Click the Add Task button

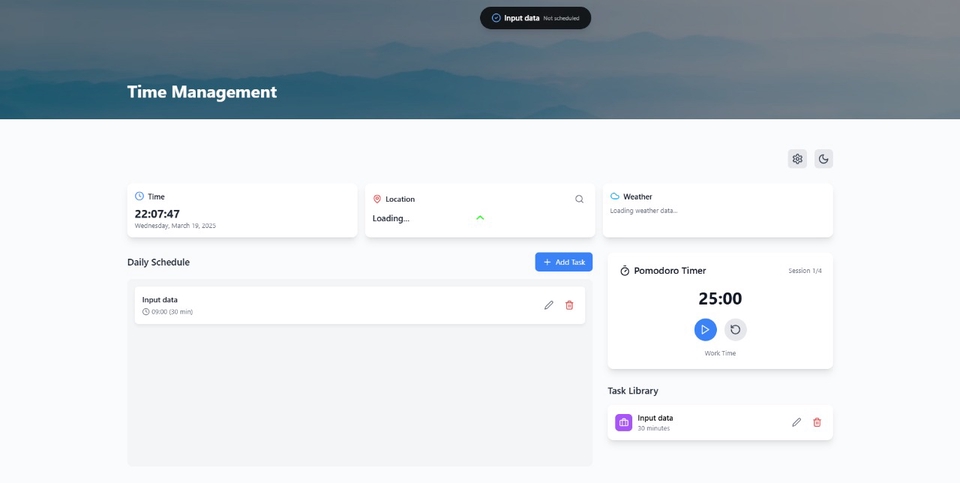(x=564, y=262)
